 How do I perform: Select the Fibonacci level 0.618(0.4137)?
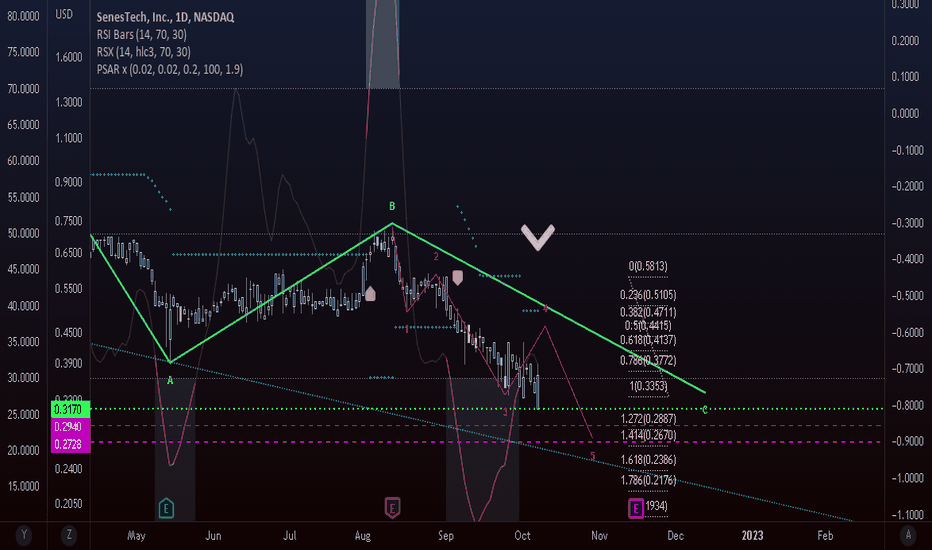click(x=648, y=340)
